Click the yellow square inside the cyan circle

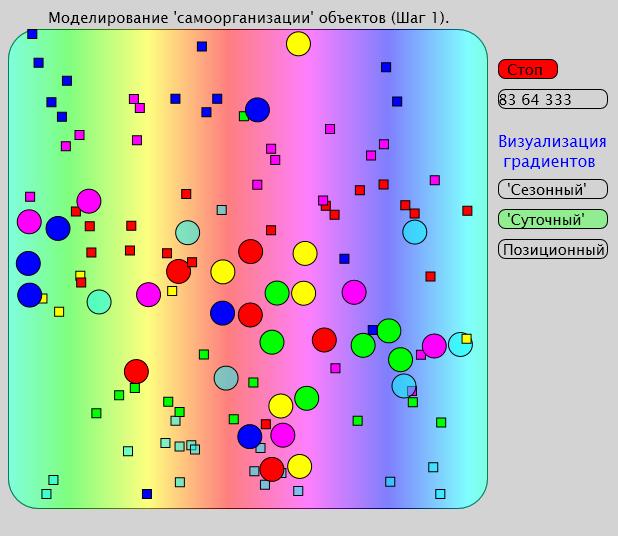(467, 339)
